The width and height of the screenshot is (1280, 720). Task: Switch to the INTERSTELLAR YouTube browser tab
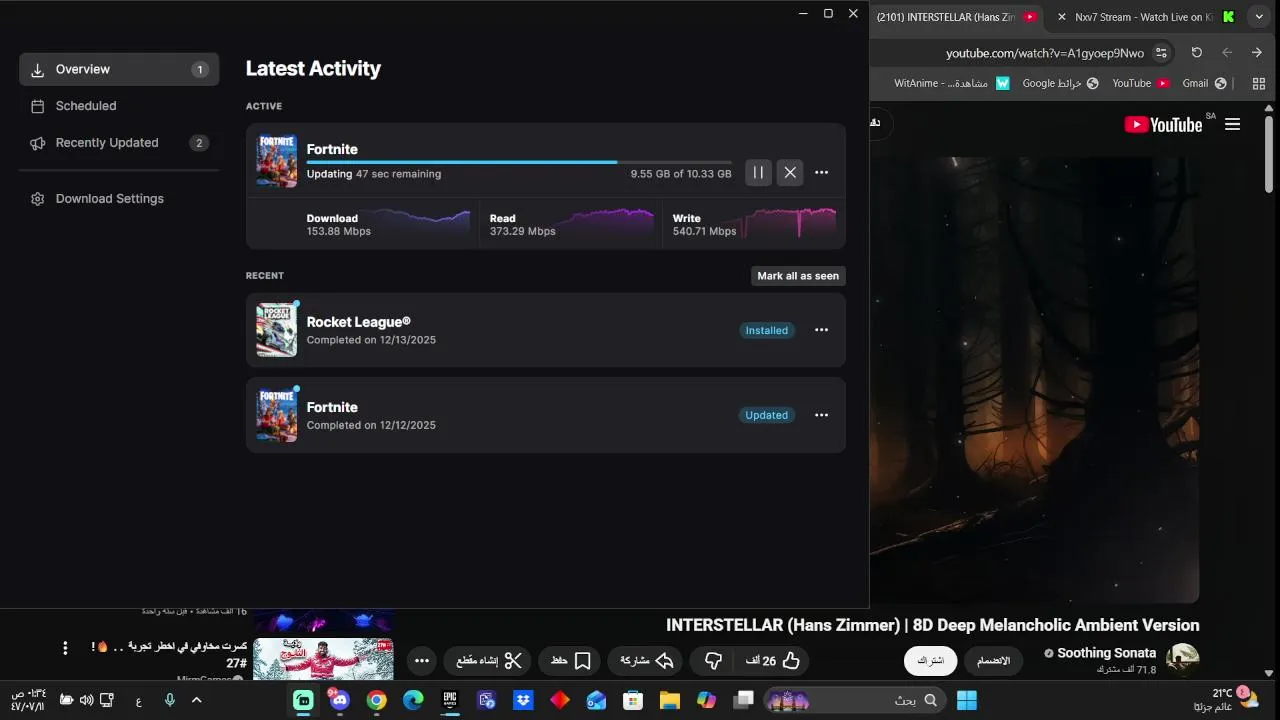click(958, 17)
